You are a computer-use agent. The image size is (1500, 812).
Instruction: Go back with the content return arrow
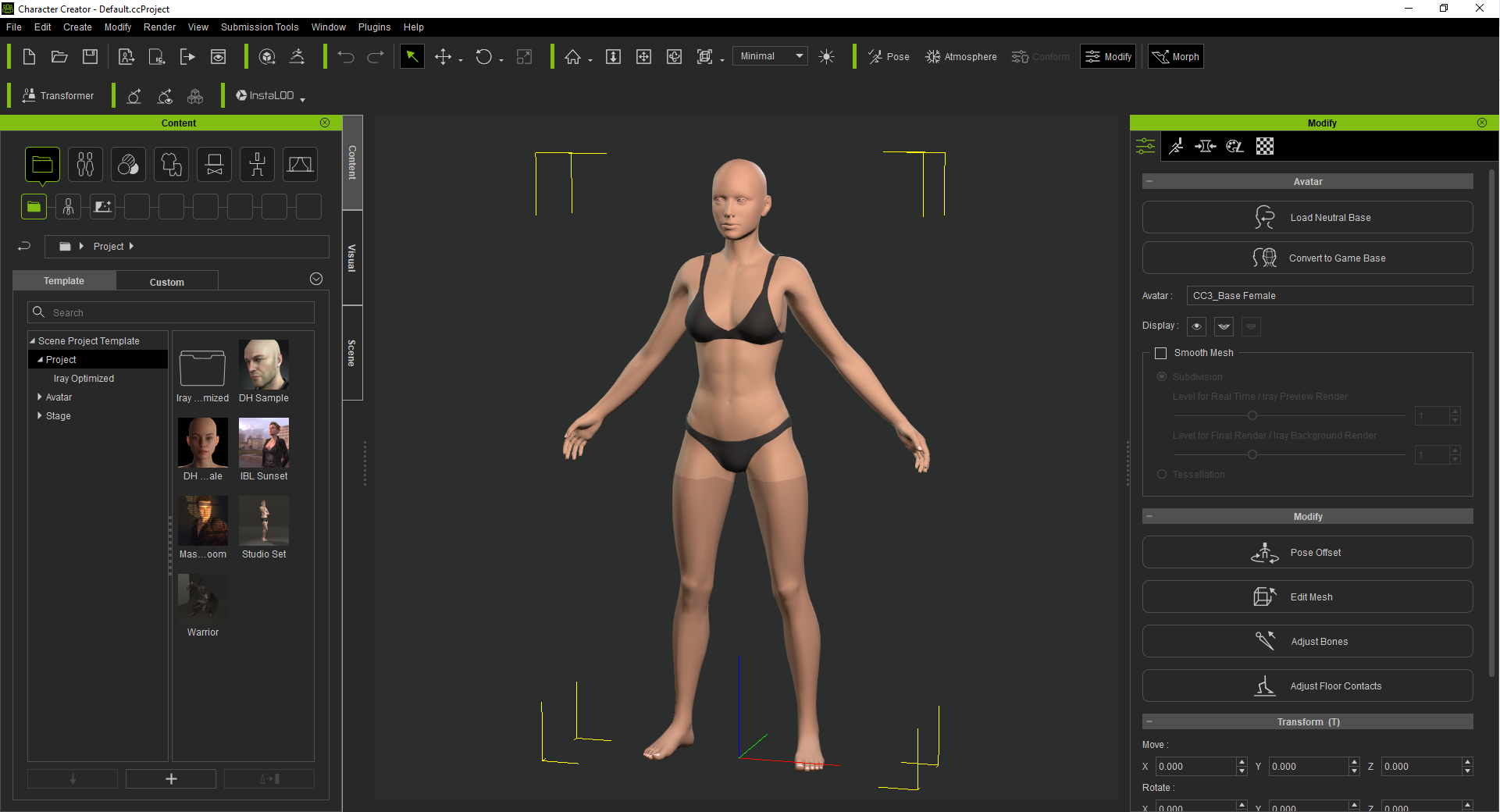pyautogui.click(x=24, y=246)
